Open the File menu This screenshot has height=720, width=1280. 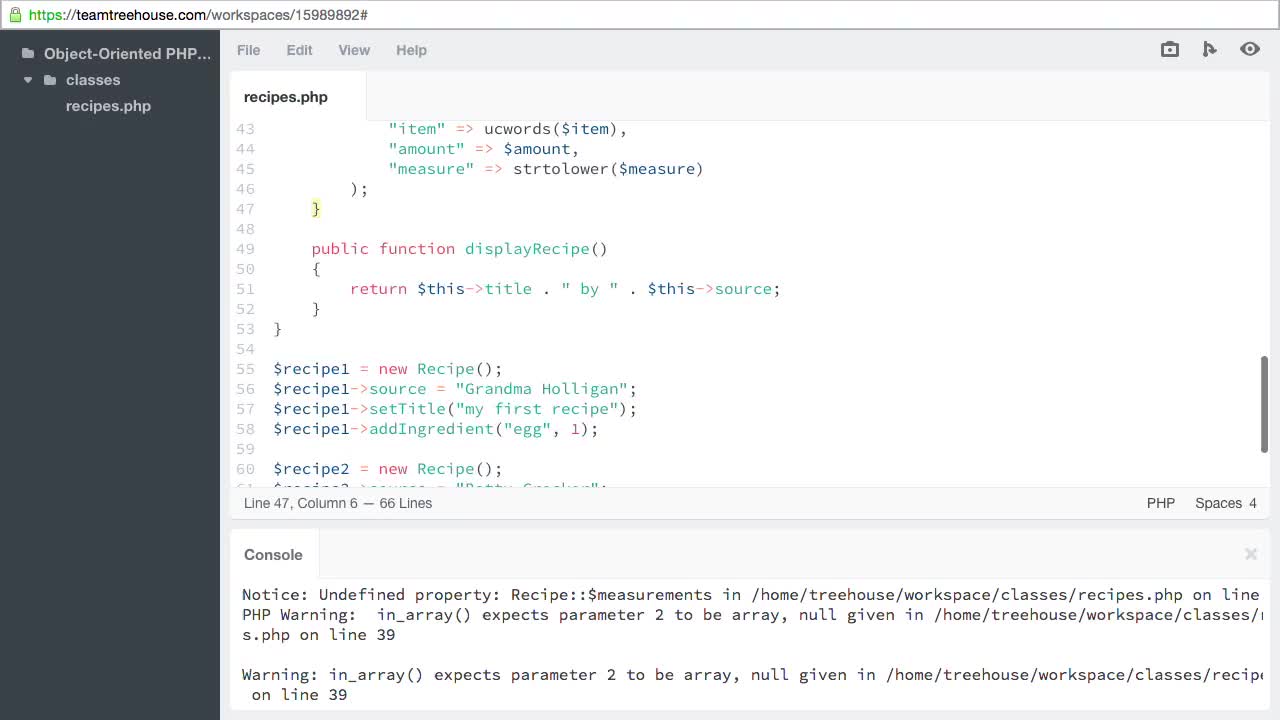248,50
